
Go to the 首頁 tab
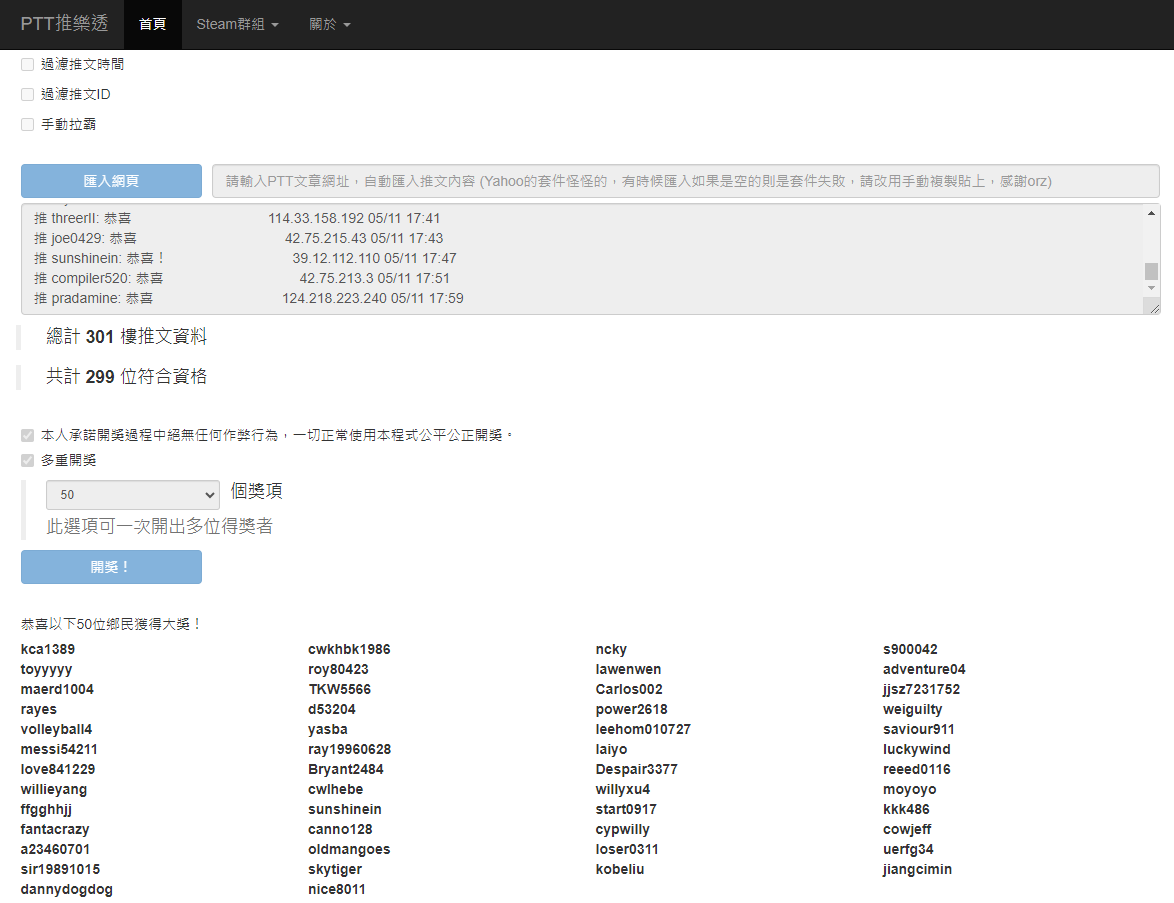(153, 24)
